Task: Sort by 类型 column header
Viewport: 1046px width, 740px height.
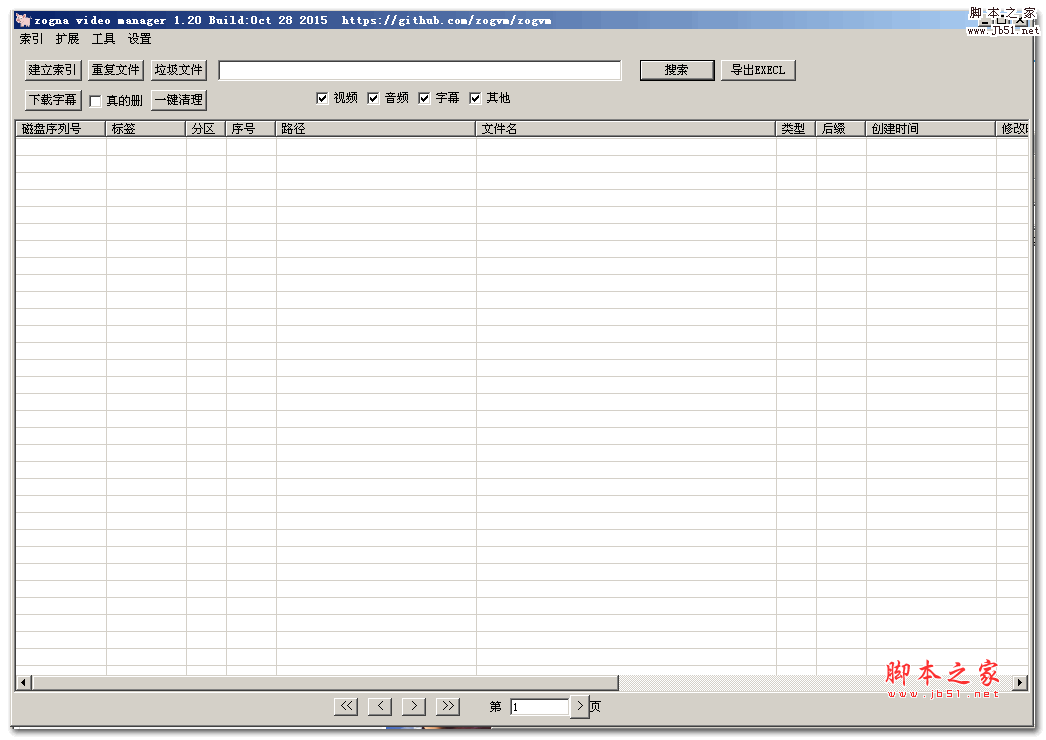Action: pos(796,129)
